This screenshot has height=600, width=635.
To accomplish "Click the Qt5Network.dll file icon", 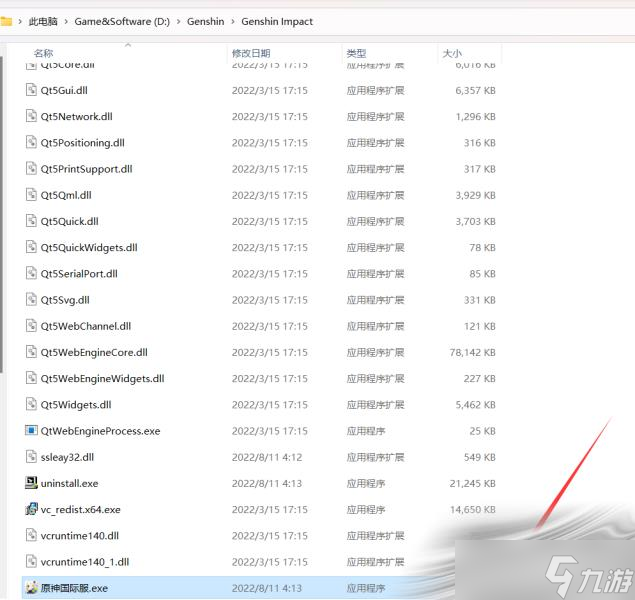I will point(31,116).
